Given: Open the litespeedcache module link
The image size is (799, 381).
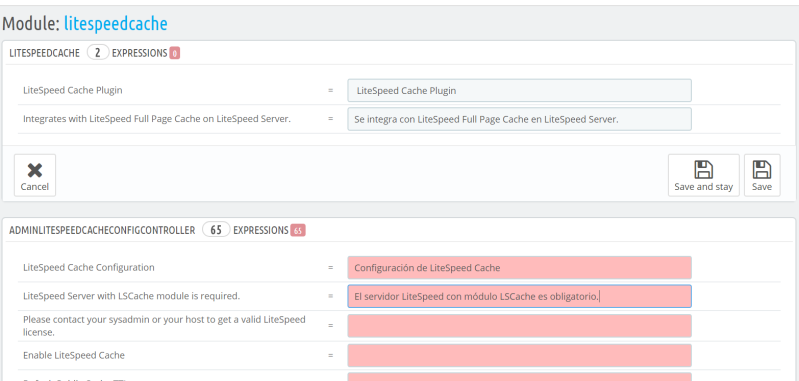Looking at the screenshot, I should (116, 23).
